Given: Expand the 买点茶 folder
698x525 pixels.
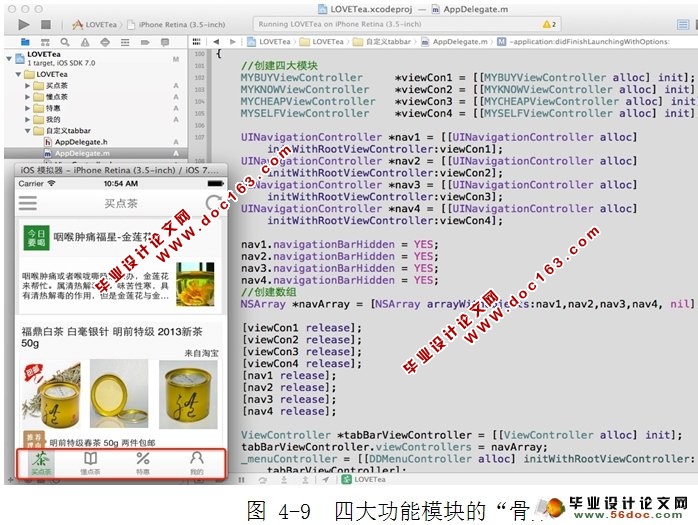Looking at the screenshot, I should (x=28, y=85).
